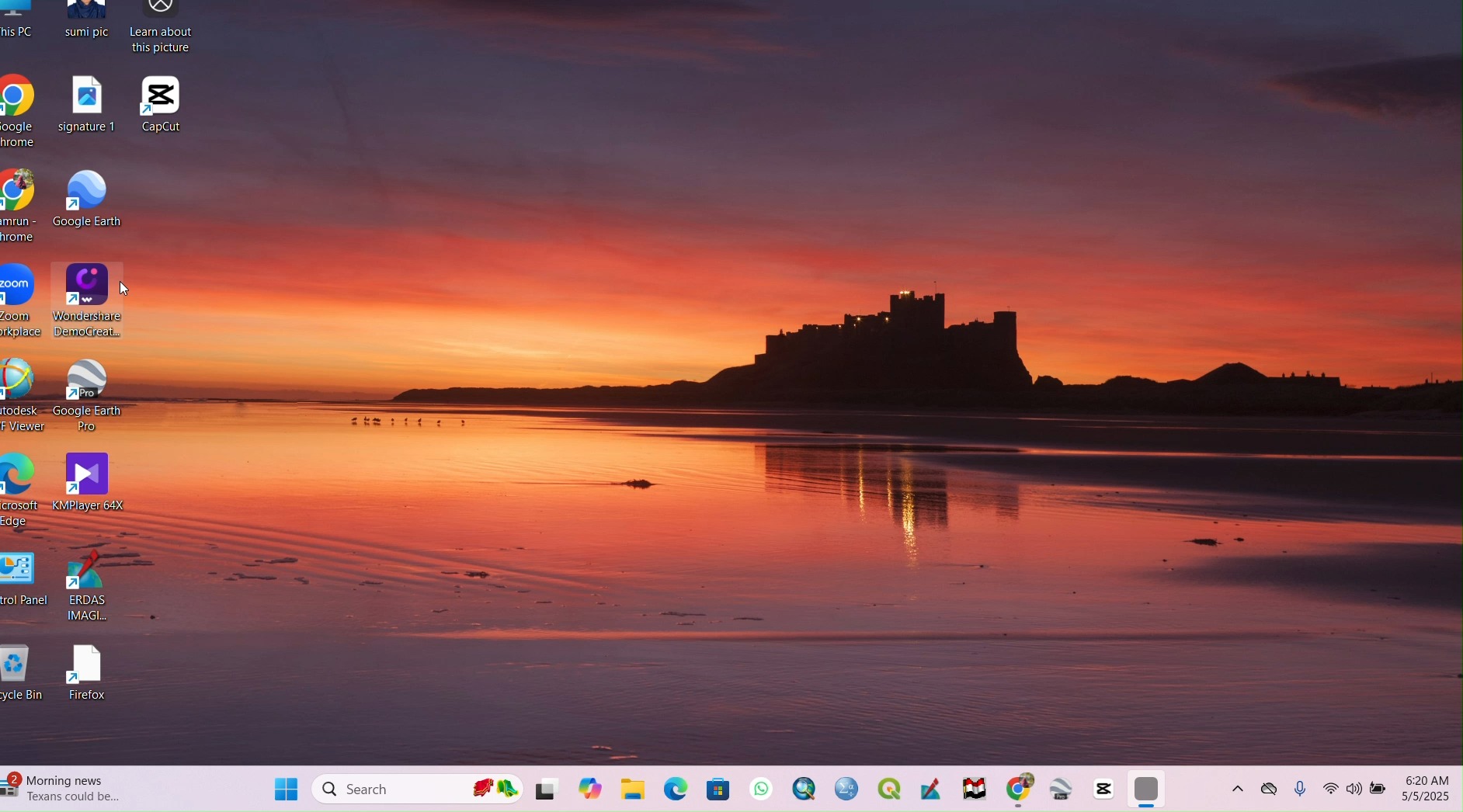Screen dimensions: 1463x812
Task: Open OneDrive status in system tray
Action: (1270, 789)
